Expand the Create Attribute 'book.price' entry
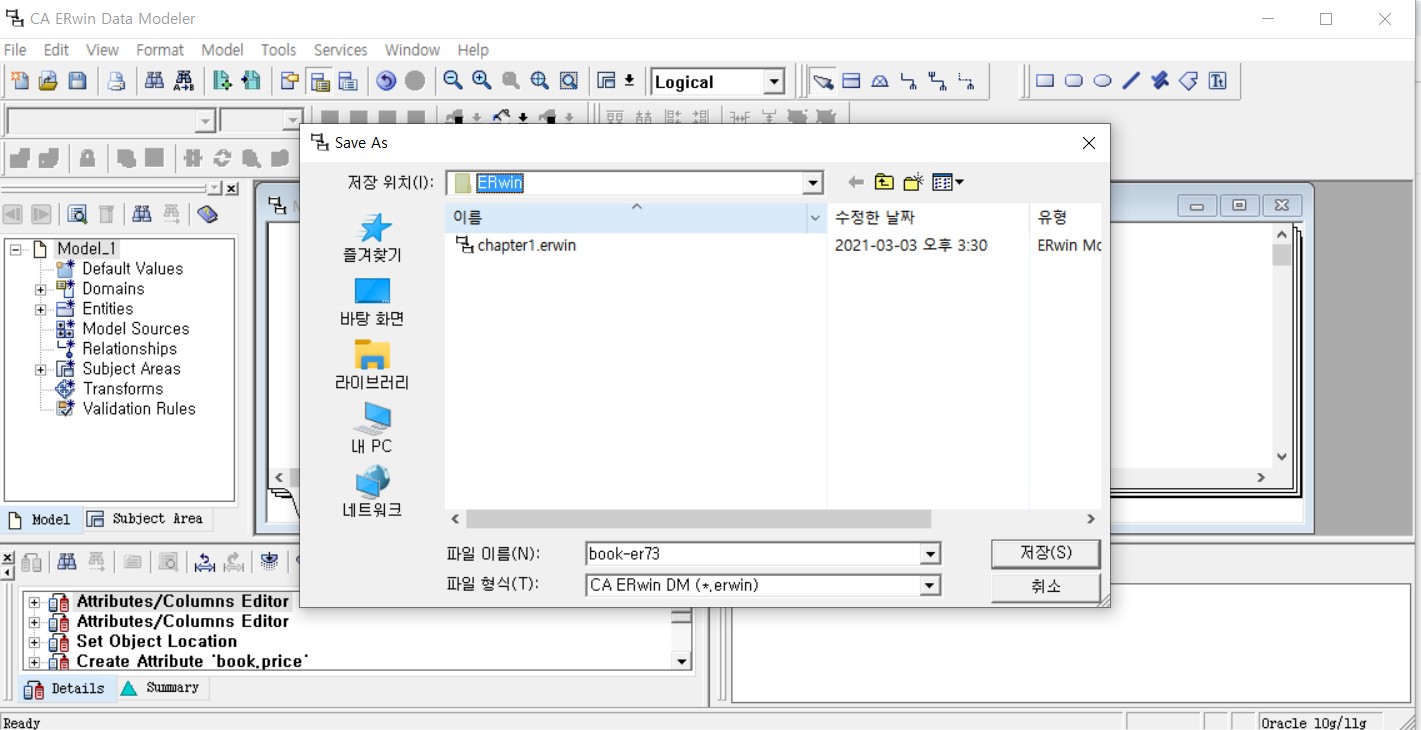Screen dimensions: 1421x730 (x=34, y=662)
